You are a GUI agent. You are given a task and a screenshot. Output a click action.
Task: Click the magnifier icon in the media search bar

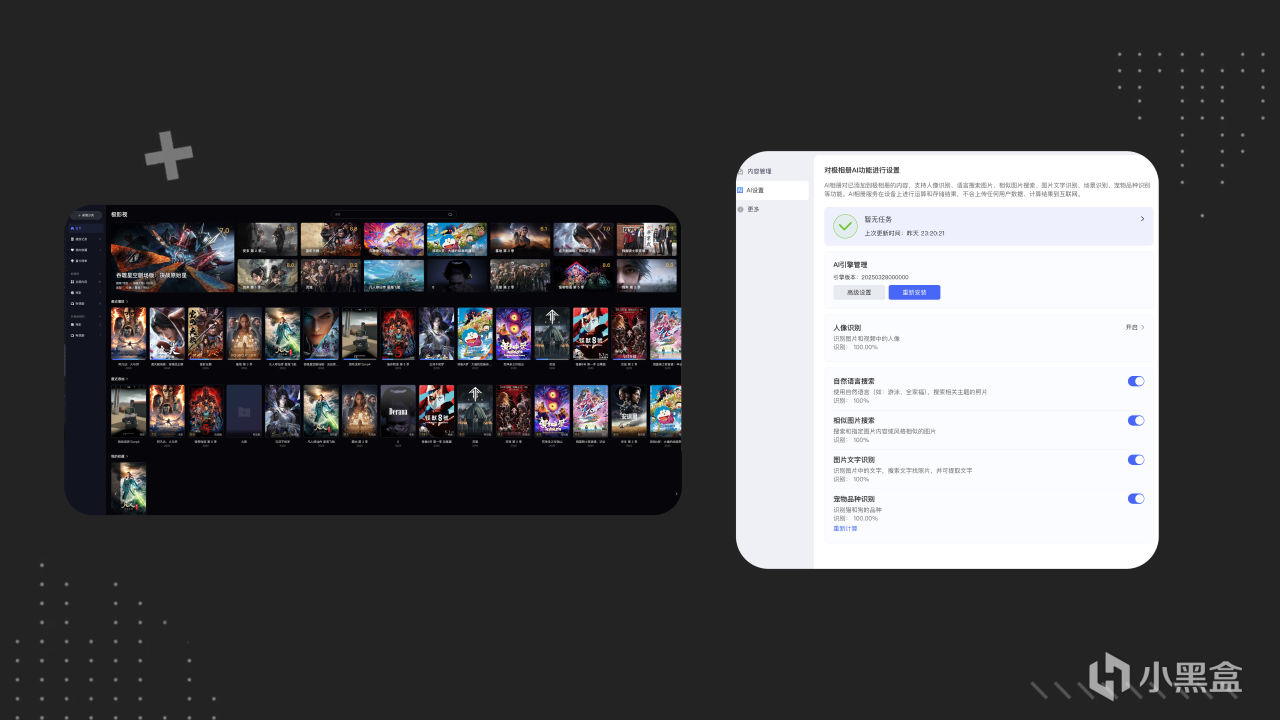point(450,214)
